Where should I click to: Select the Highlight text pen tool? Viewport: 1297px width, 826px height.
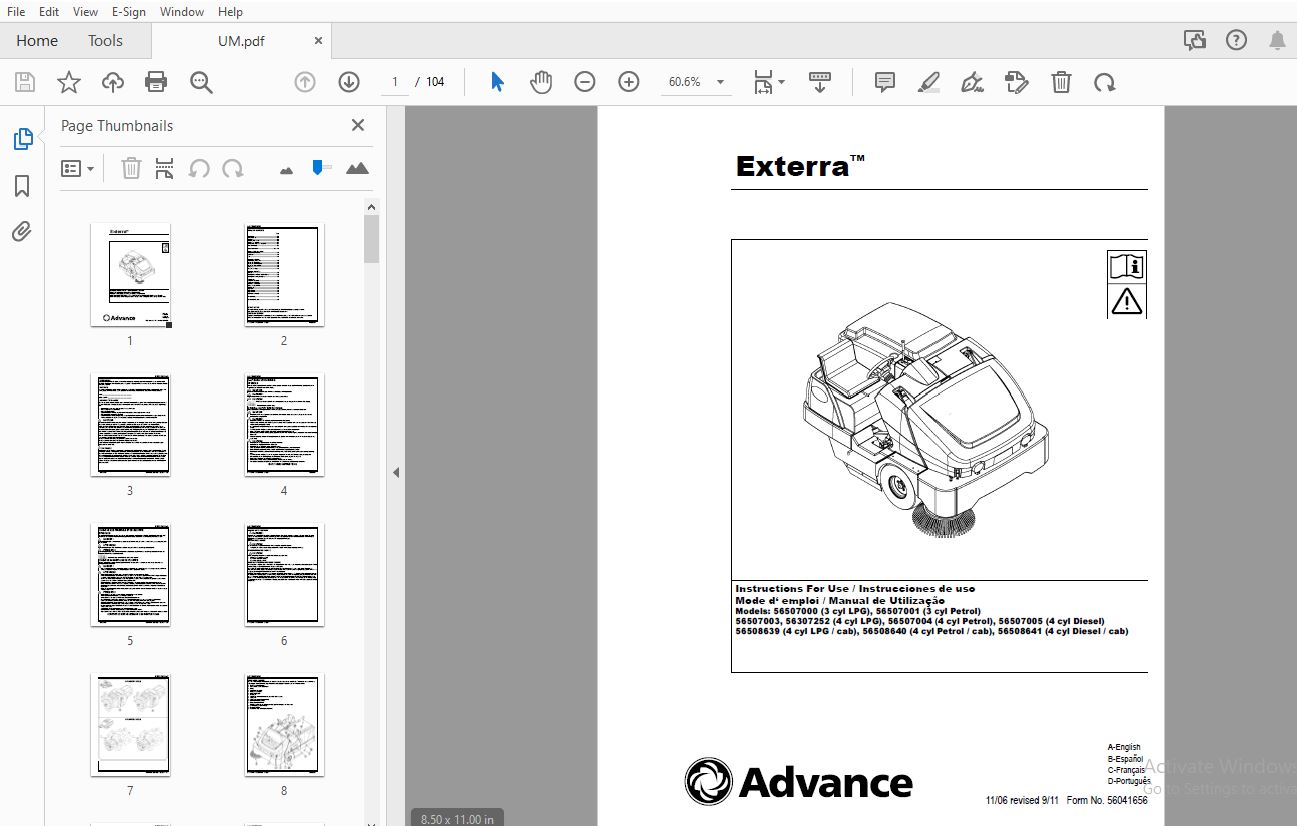click(929, 82)
